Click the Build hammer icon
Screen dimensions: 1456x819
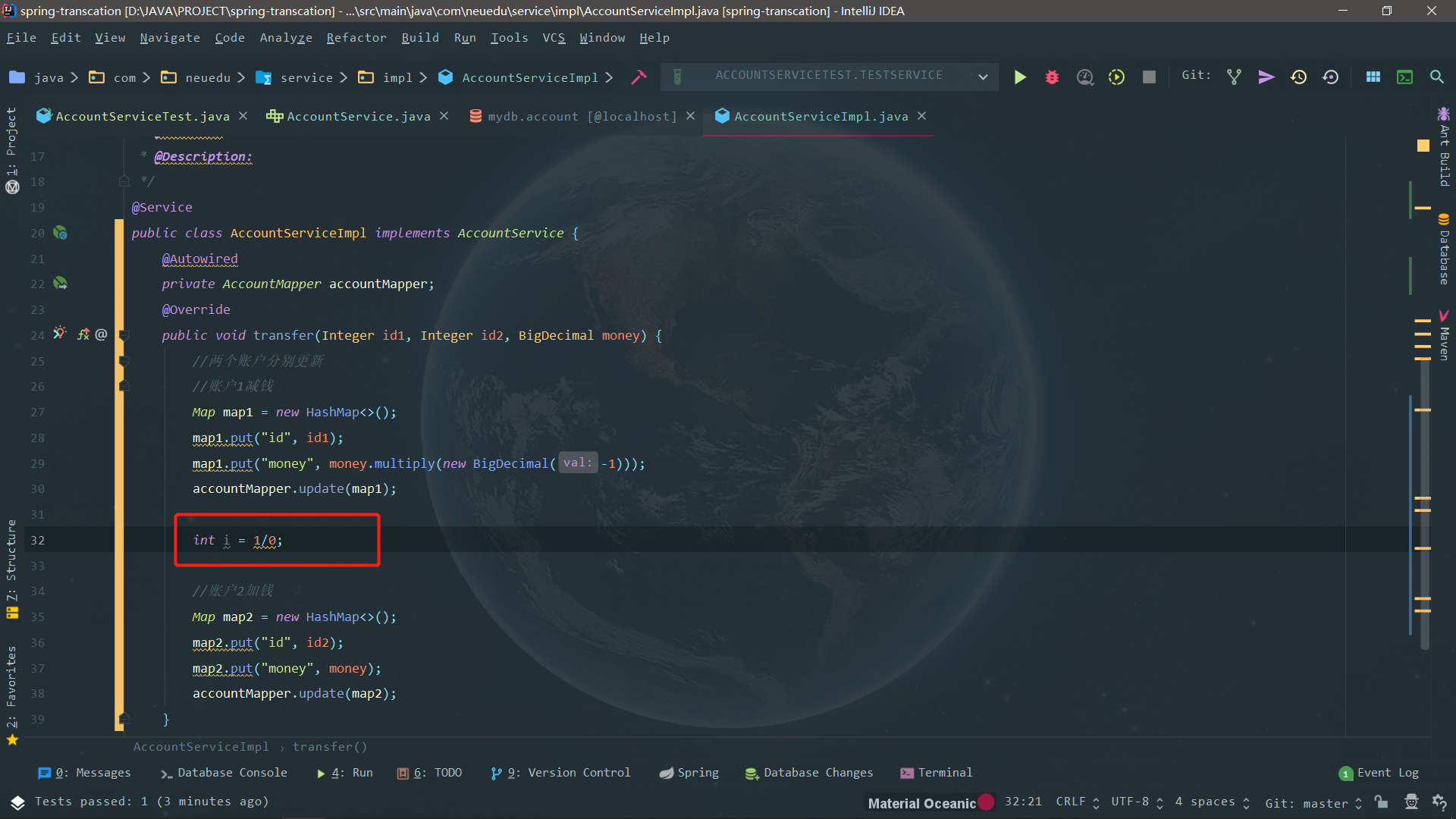click(639, 77)
